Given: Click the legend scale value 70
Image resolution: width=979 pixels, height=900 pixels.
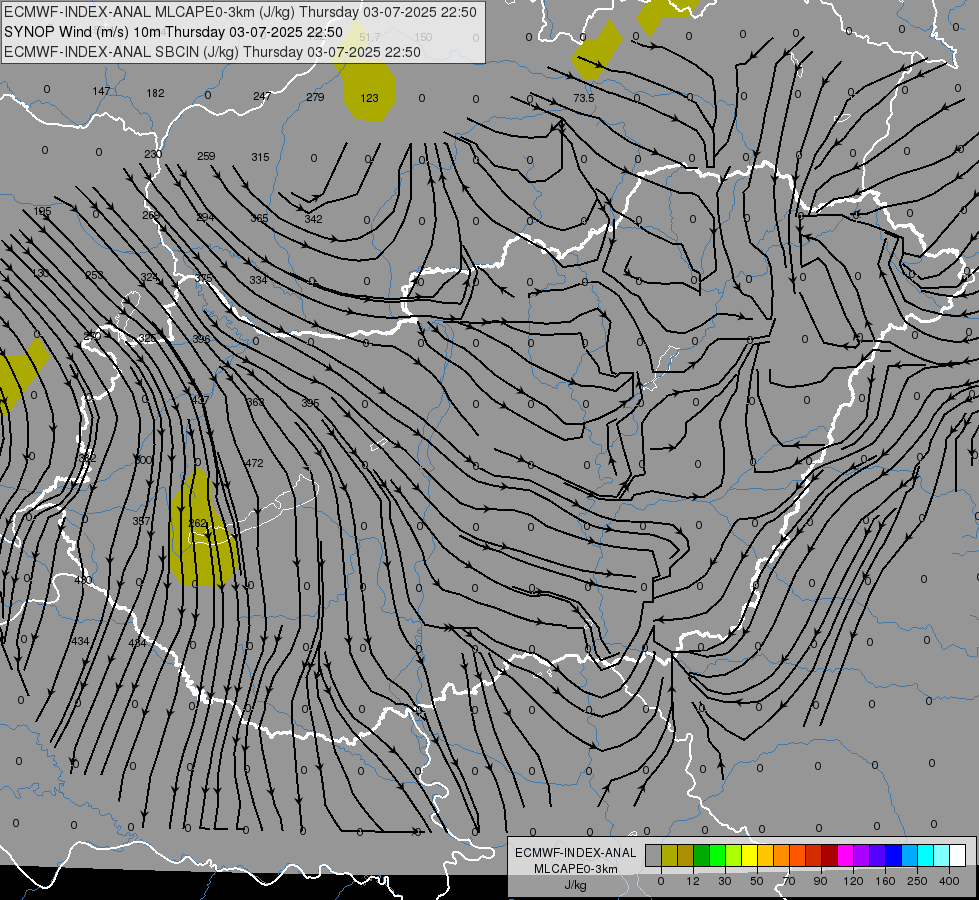Looking at the screenshot, I should click(789, 881).
